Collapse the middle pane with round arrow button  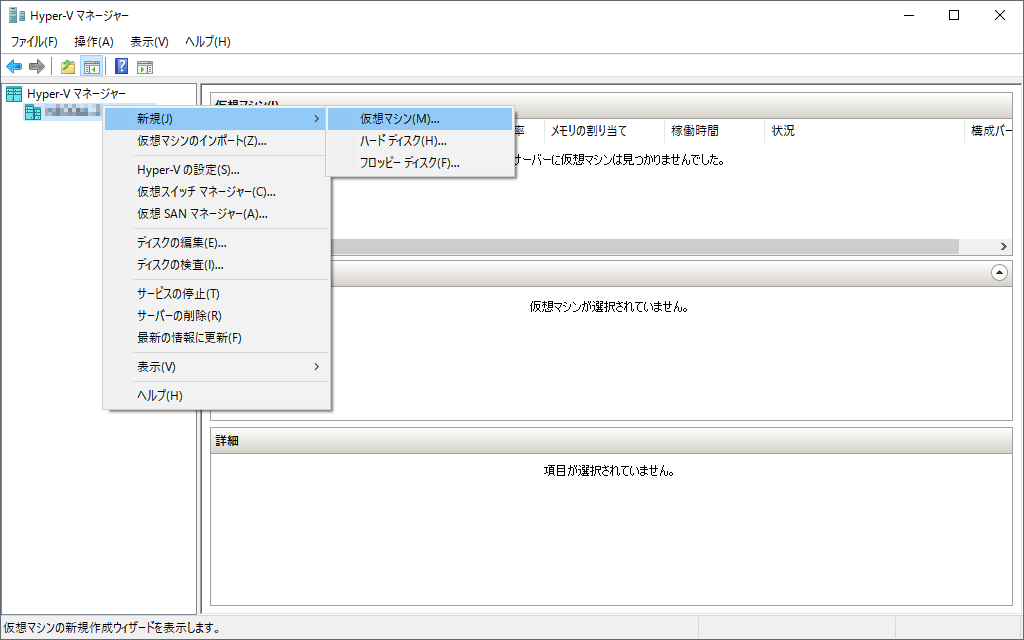pyautogui.click(x=999, y=273)
